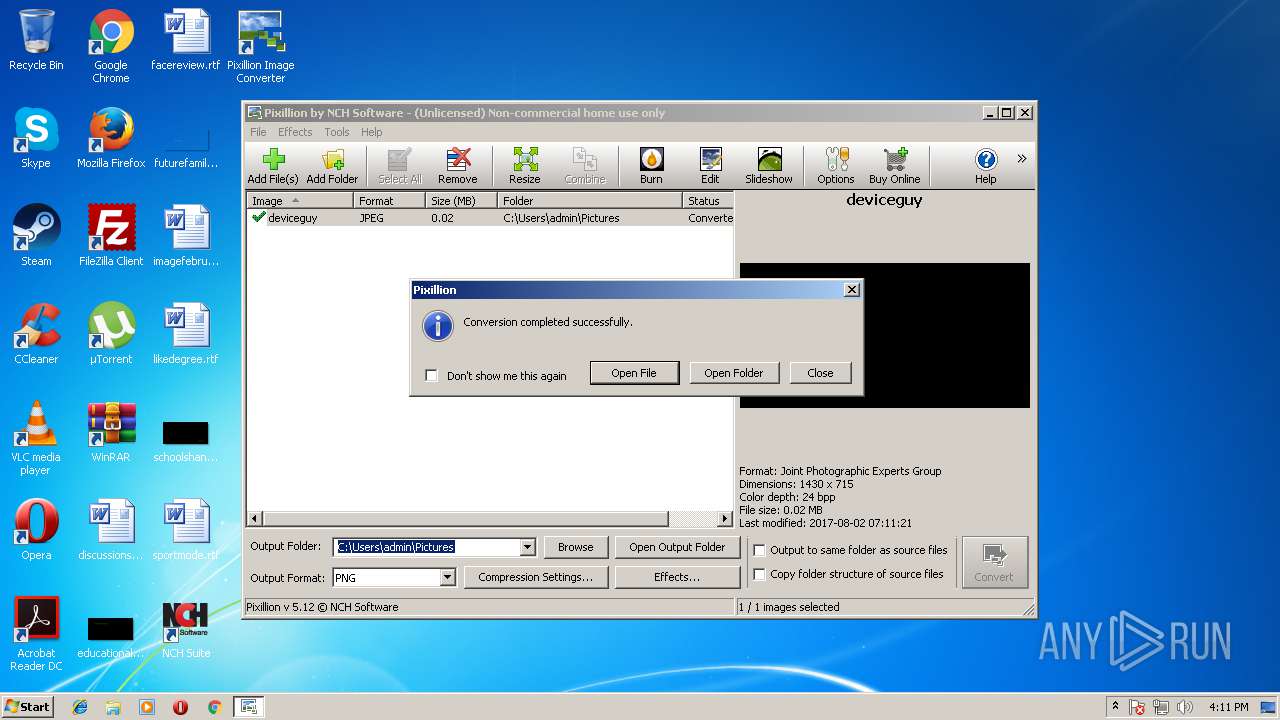The width and height of the screenshot is (1280, 720).
Task: Open the Help toolbar icon
Action: pyautogui.click(x=986, y=166)
